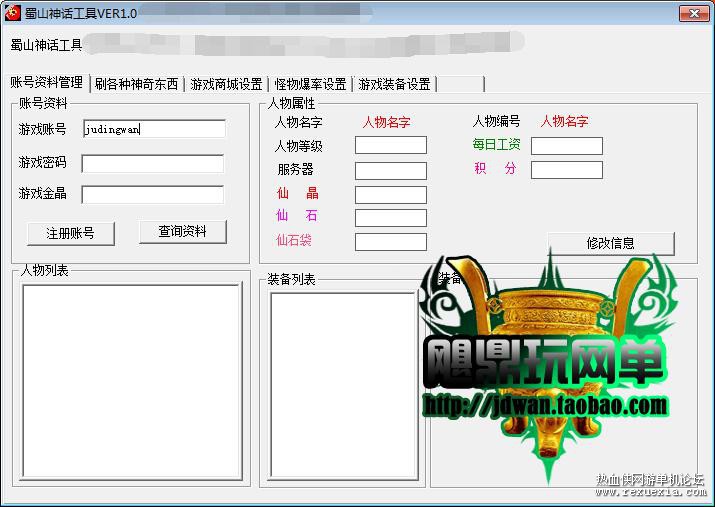This screenshot has height=507, width=715.
Task: Select the 怪物爆率设置 tab
Action: [310, 84]
